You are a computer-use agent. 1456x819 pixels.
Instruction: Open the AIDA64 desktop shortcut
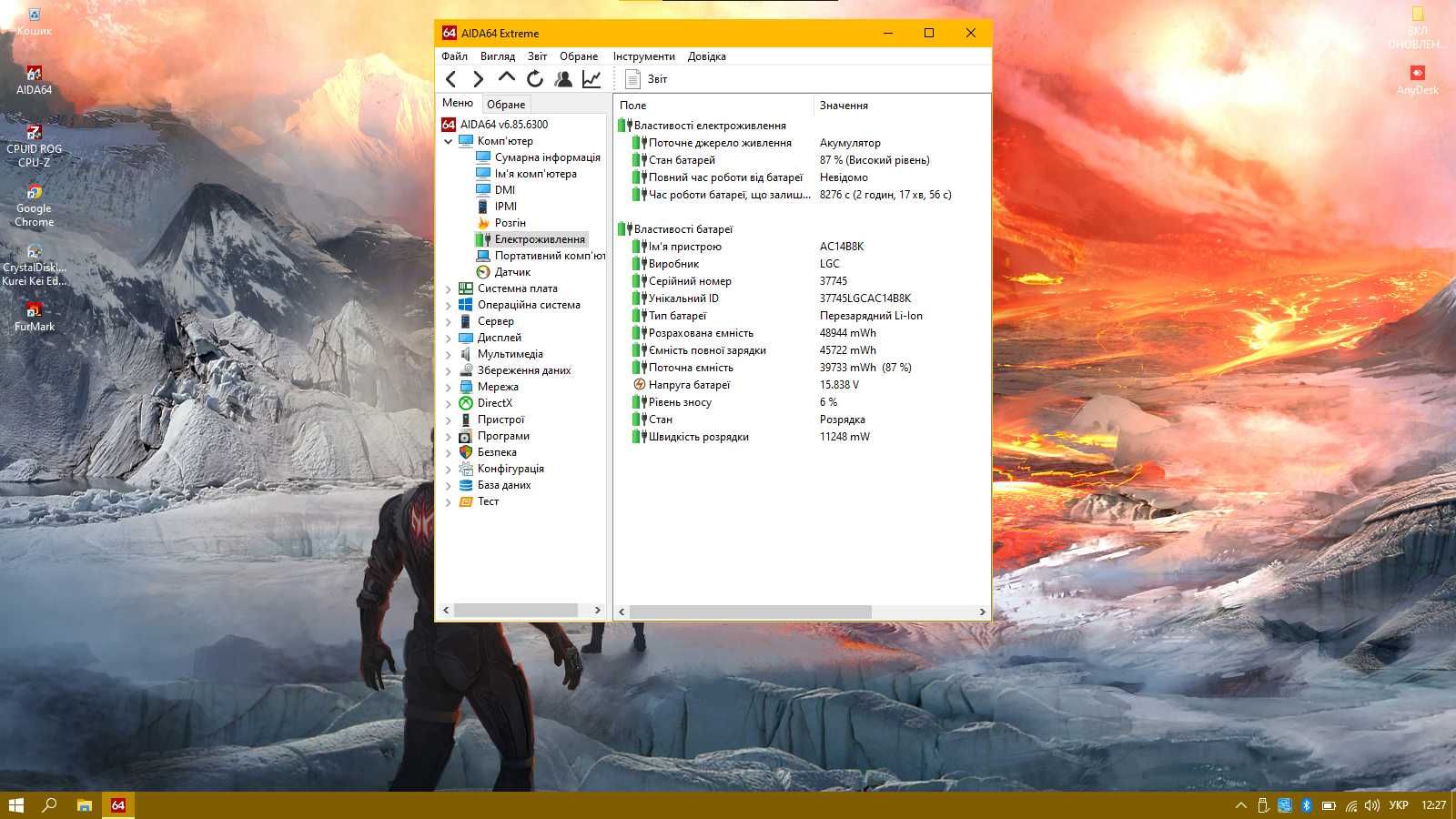pyautogui.click(x=34, y=80)
